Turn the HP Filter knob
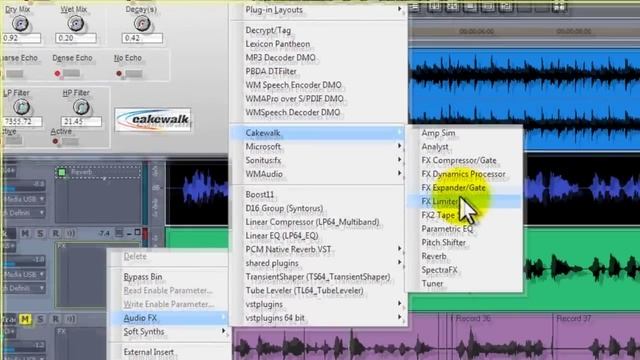Viewport: 640px width, 360px height. [81, 107]
